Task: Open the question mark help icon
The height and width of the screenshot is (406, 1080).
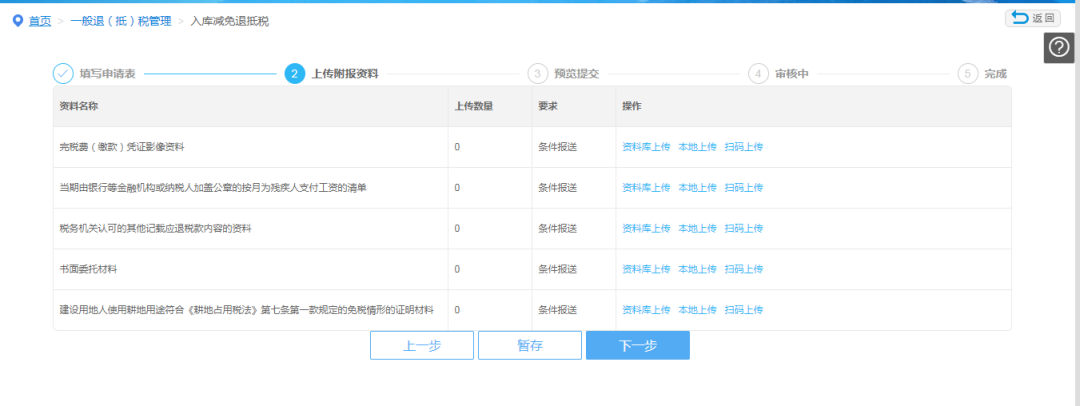Action: pos(1059,48)
